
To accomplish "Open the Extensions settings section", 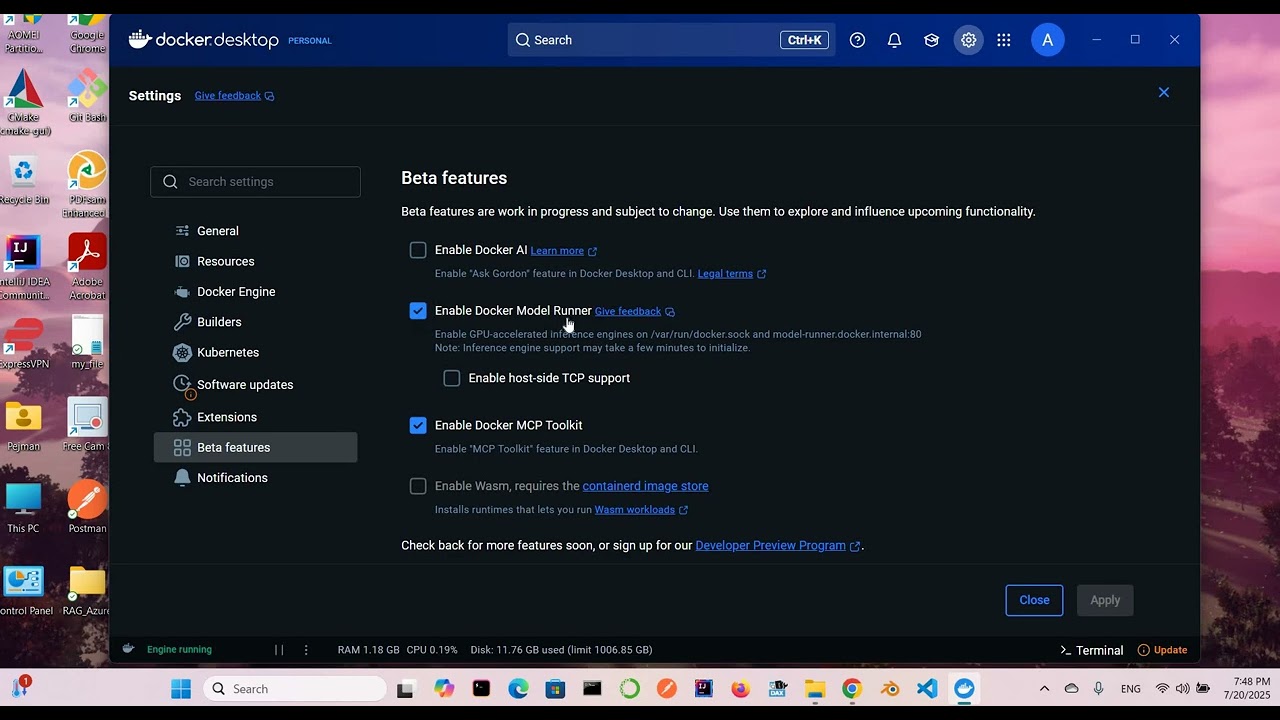I will click(255, 417).
